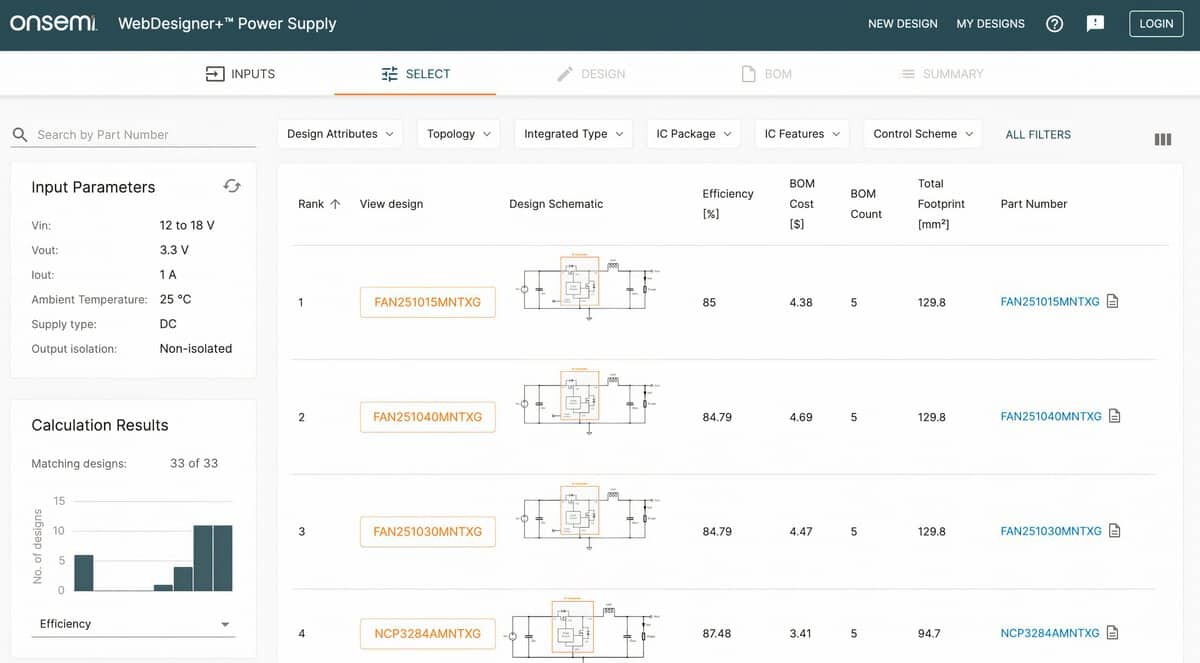Click the Rank sort arrow icon
The image size is (1200, 663).
point(335,204)
